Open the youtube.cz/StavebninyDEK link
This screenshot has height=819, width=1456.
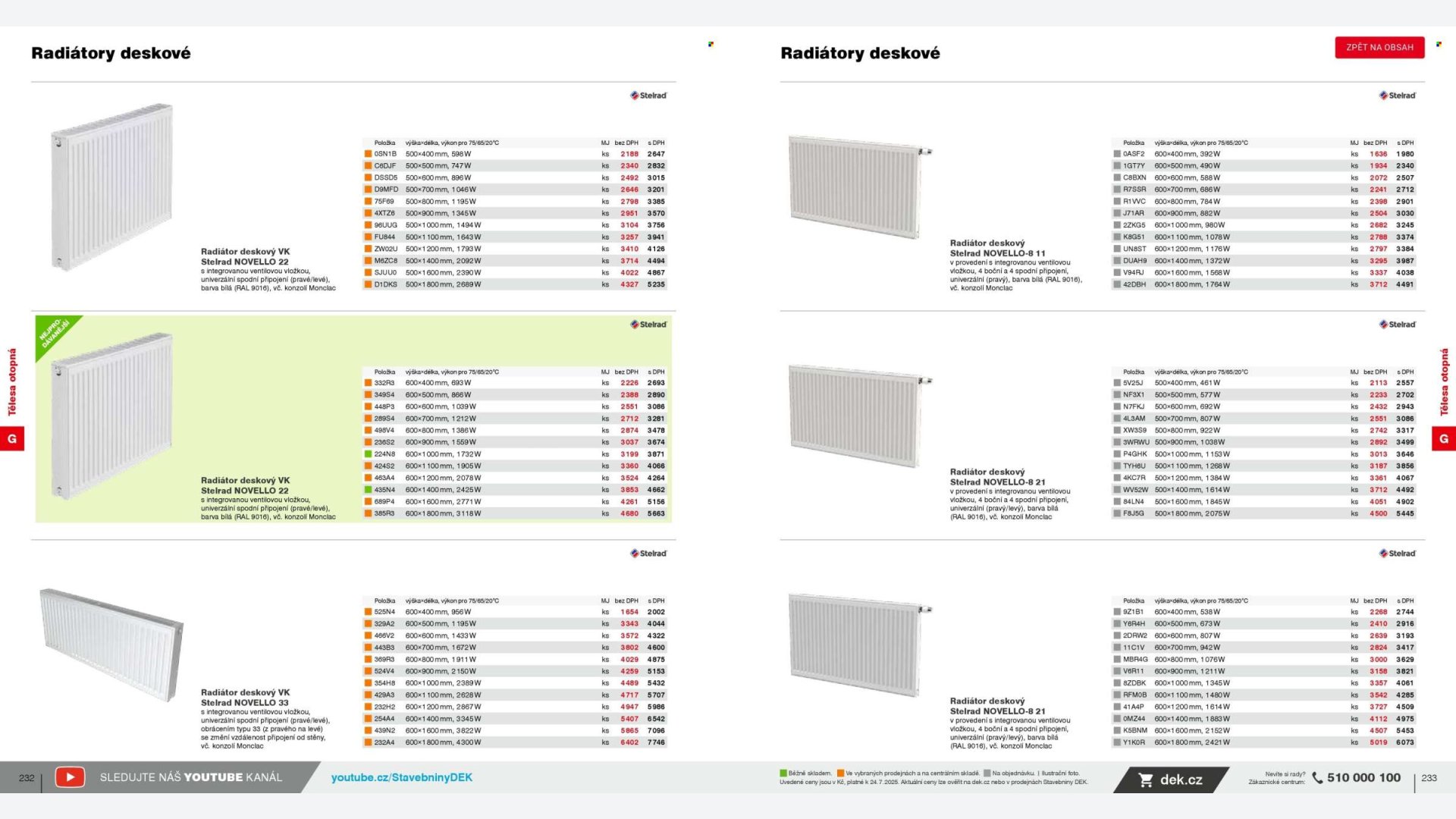pyautogui.click(x=402, y=777)
